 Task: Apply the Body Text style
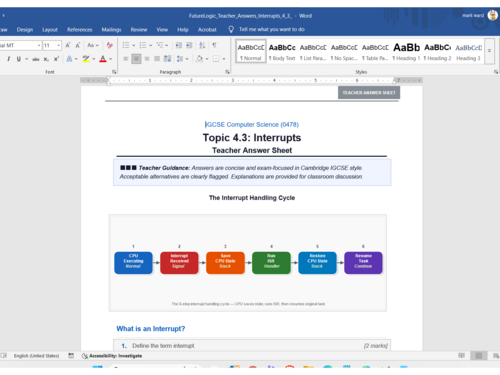282,51
